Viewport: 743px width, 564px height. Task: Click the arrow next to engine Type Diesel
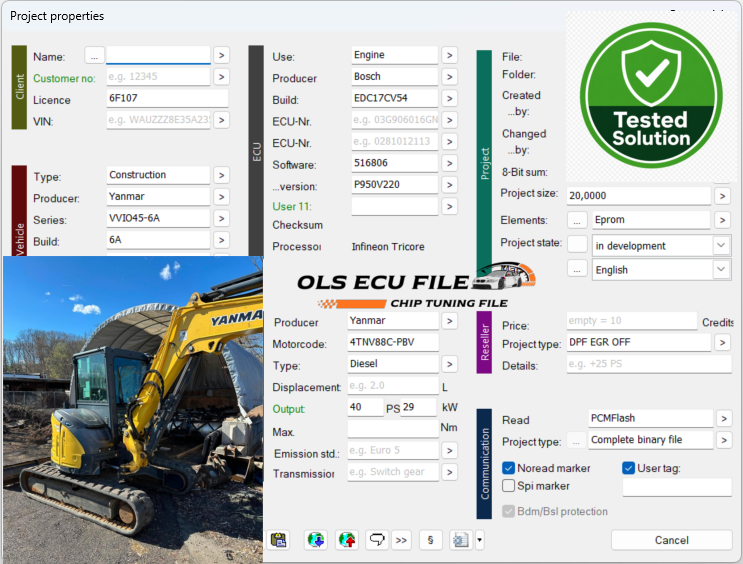(449, 364)
